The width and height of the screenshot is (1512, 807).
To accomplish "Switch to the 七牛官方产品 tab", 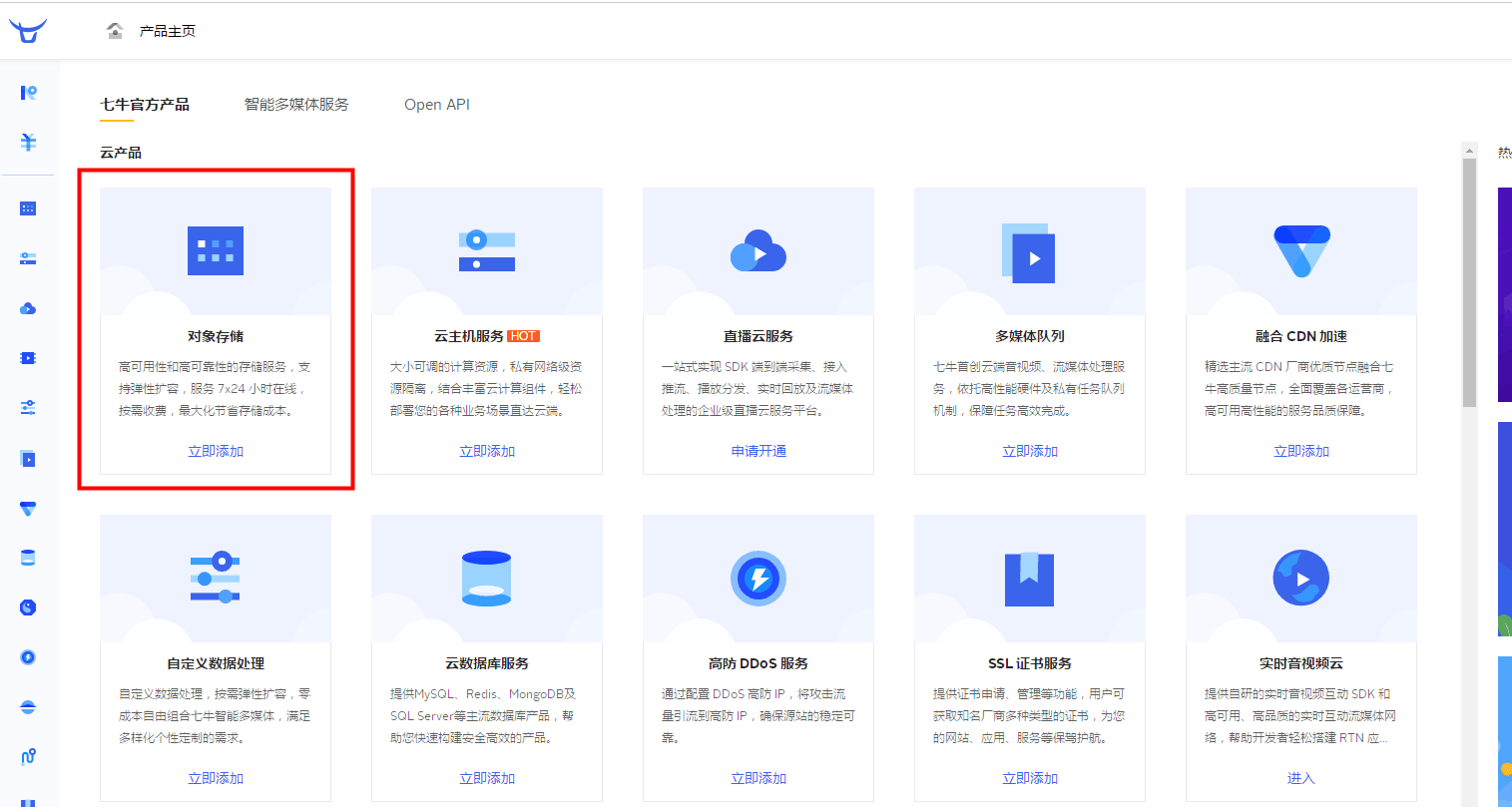I will (x=145, y=105).
